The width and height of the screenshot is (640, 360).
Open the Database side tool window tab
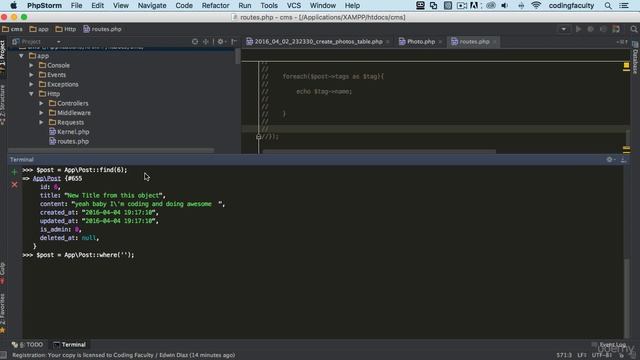pos(635,58)
